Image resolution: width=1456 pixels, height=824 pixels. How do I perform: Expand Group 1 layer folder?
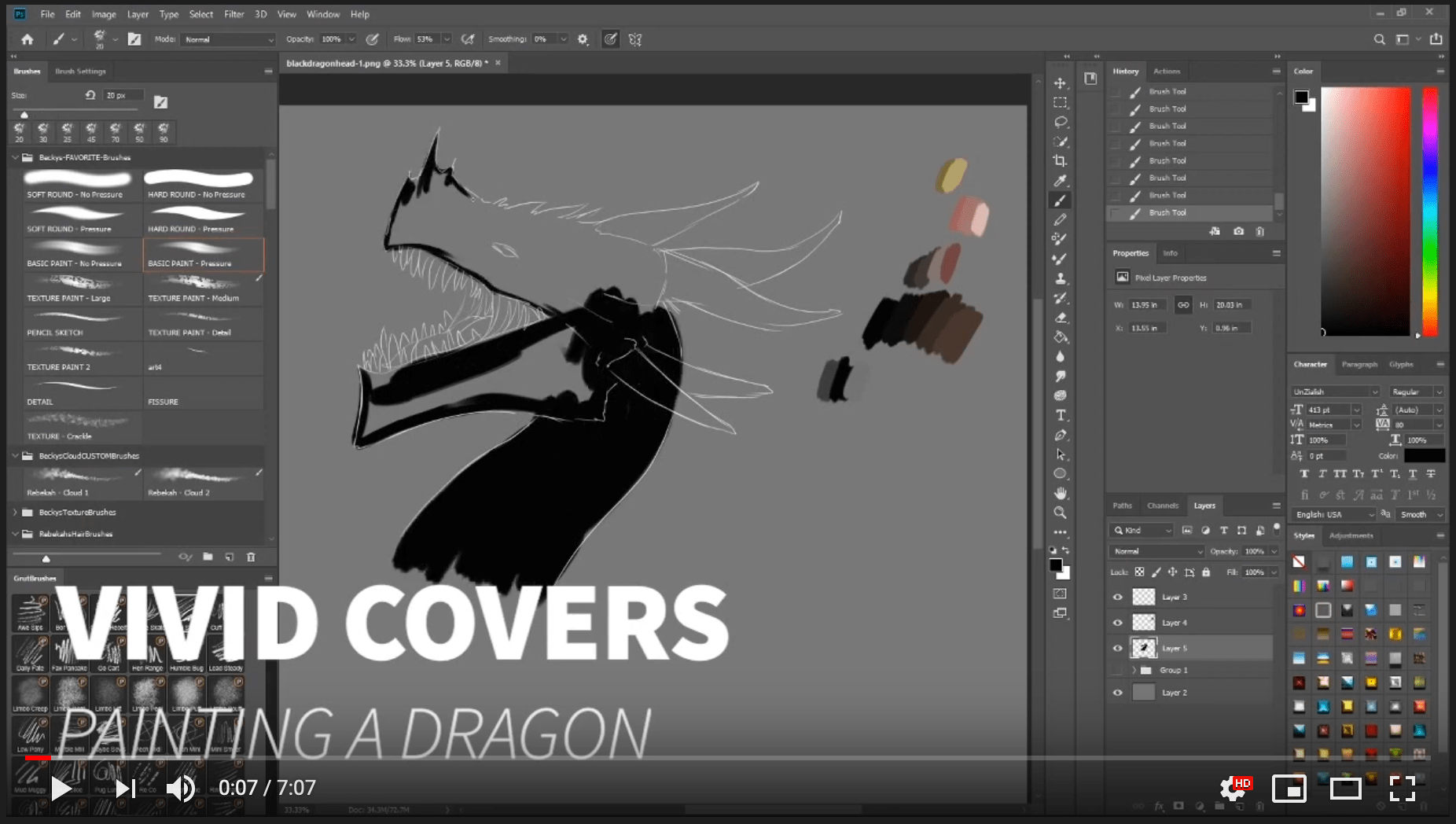pyautogui.click(x=1134, y=671)
